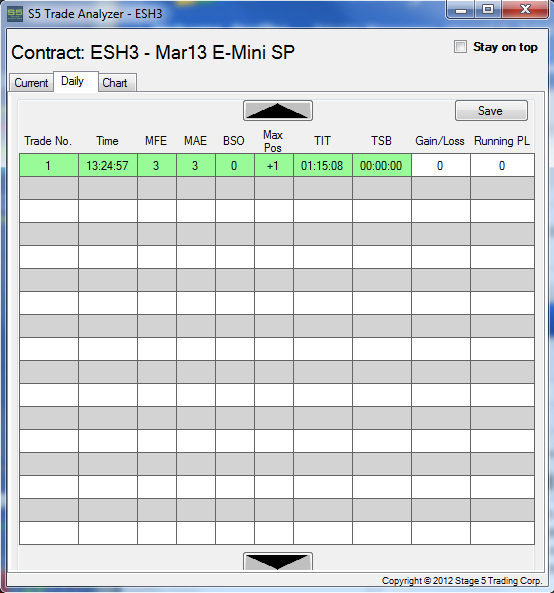
Task: Save the daily trade data
Action: click(x=491, y=111)
